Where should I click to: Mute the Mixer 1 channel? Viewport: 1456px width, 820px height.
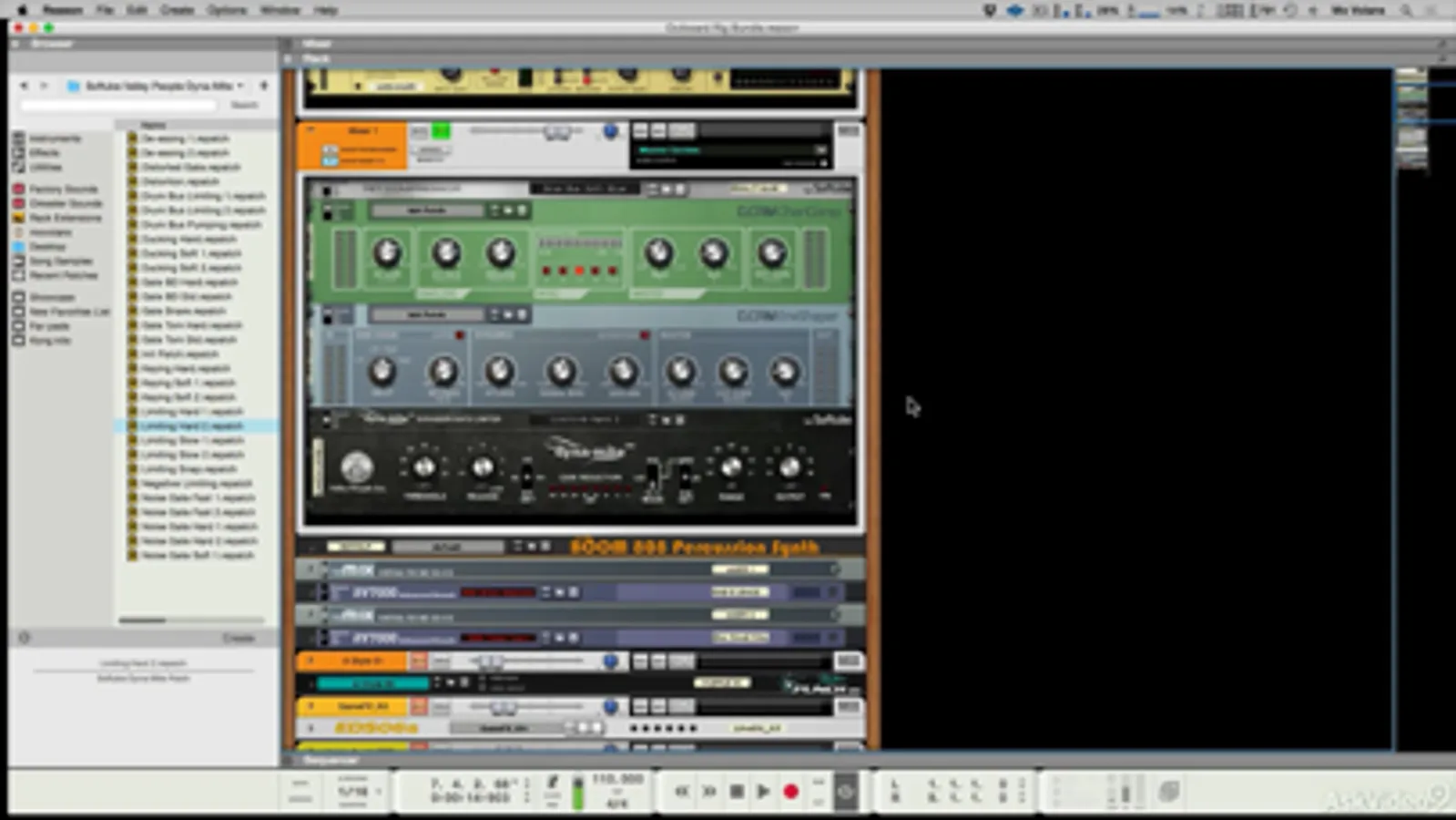click(420, 132)
